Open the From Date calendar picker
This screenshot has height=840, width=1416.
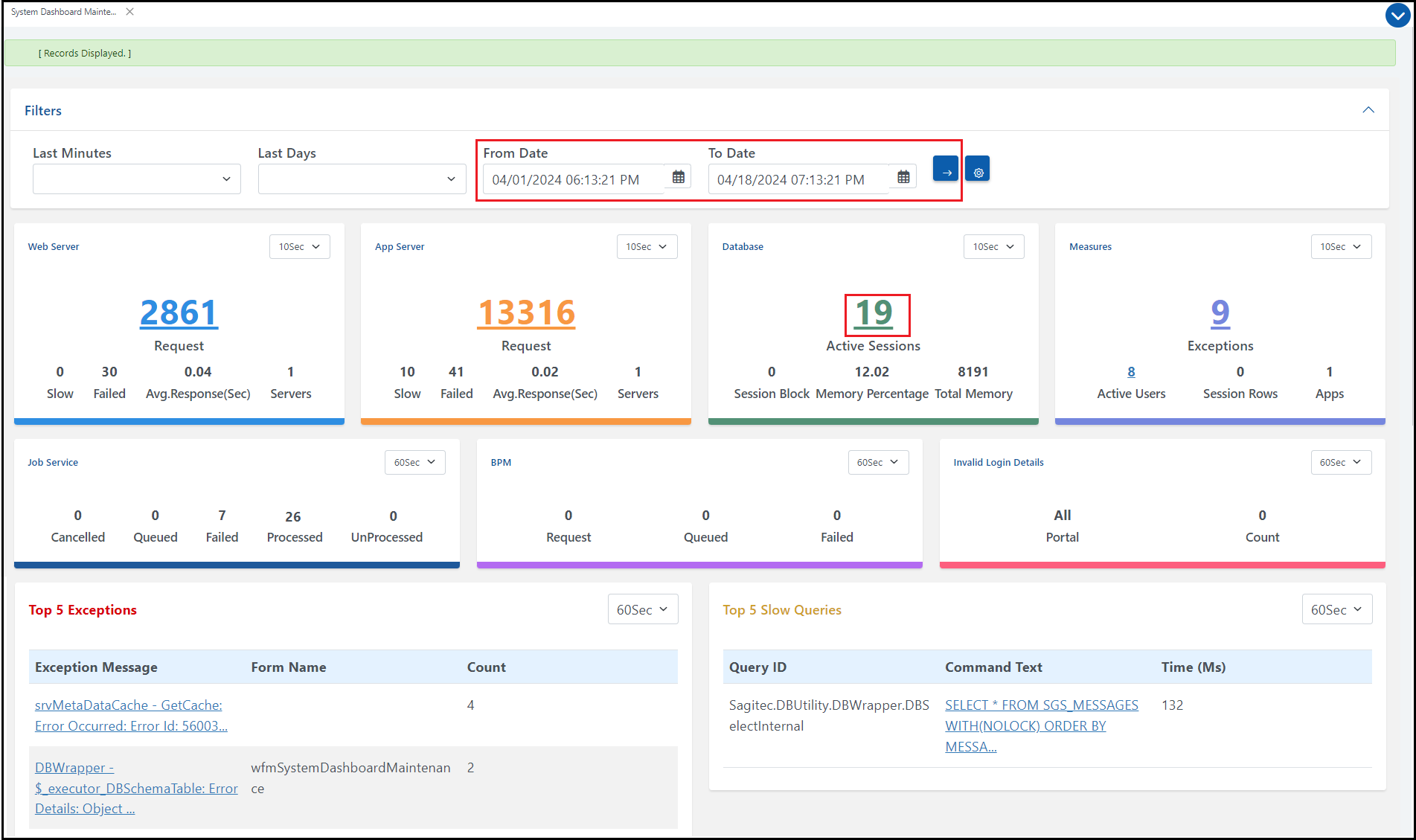(678, 177)
